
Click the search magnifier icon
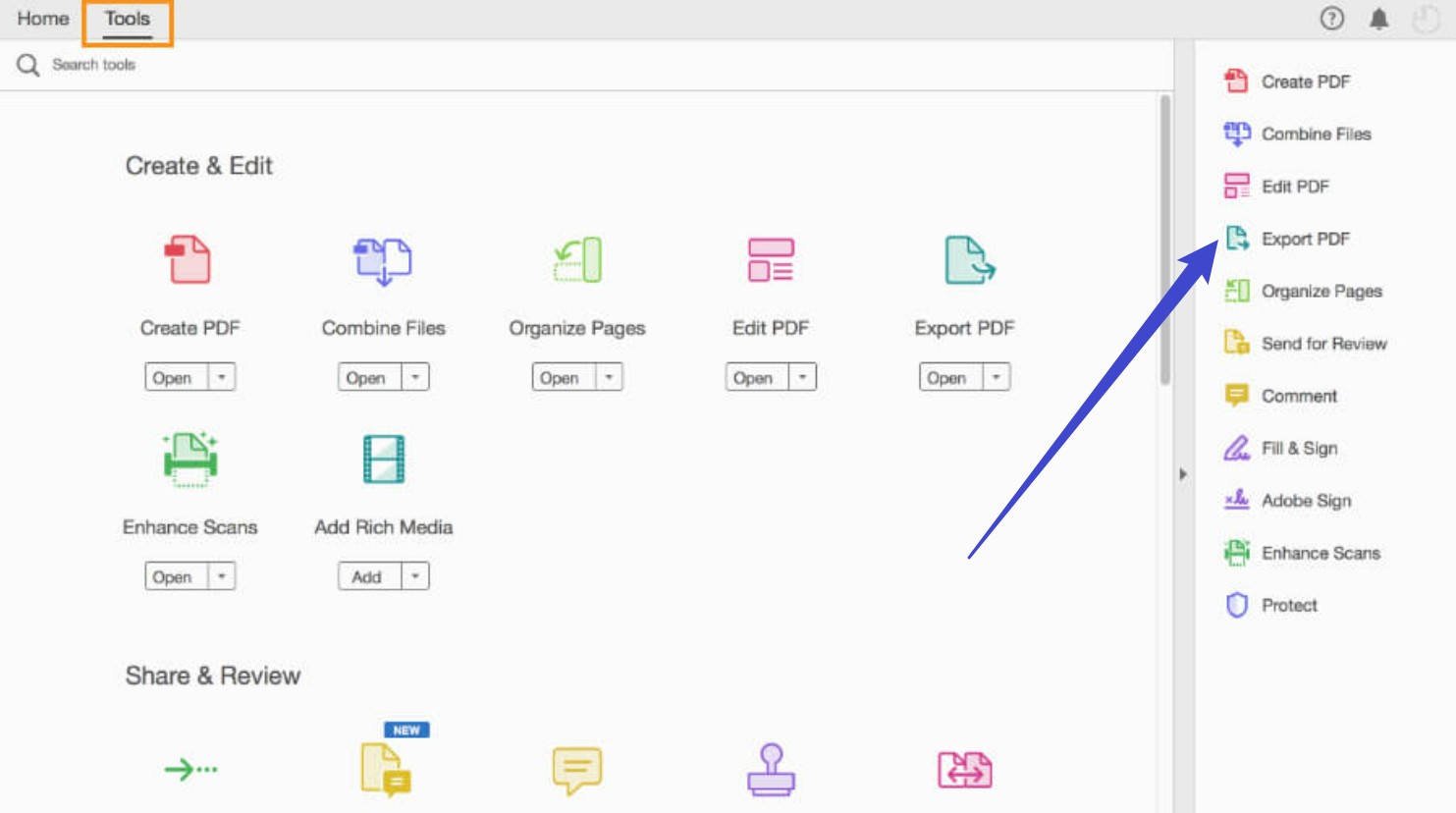click(27, 64)
